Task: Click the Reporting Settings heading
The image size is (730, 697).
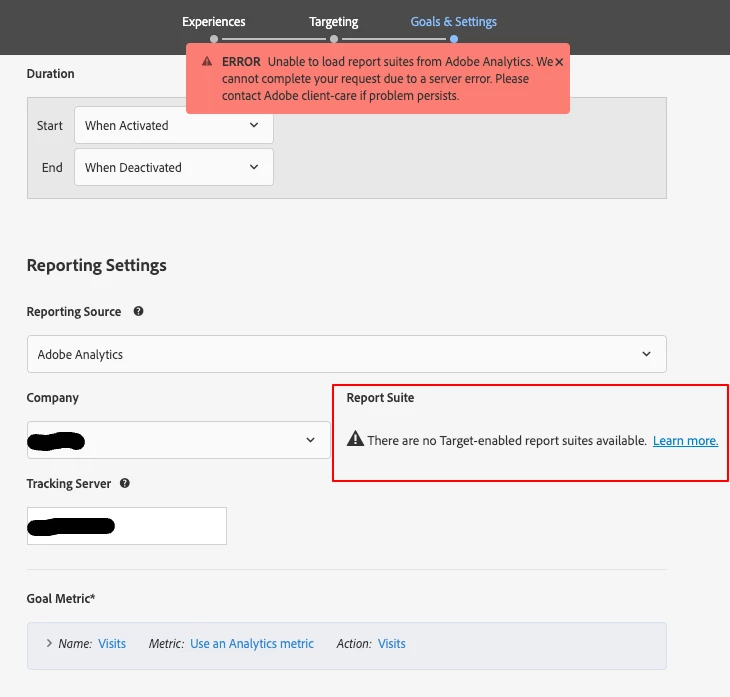Action: click(96, 265)
